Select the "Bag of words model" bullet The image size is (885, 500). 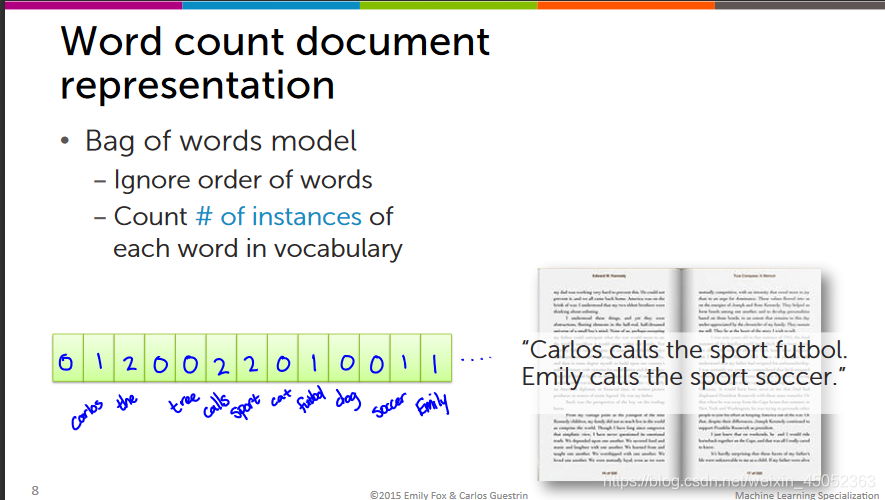(221, 141)
